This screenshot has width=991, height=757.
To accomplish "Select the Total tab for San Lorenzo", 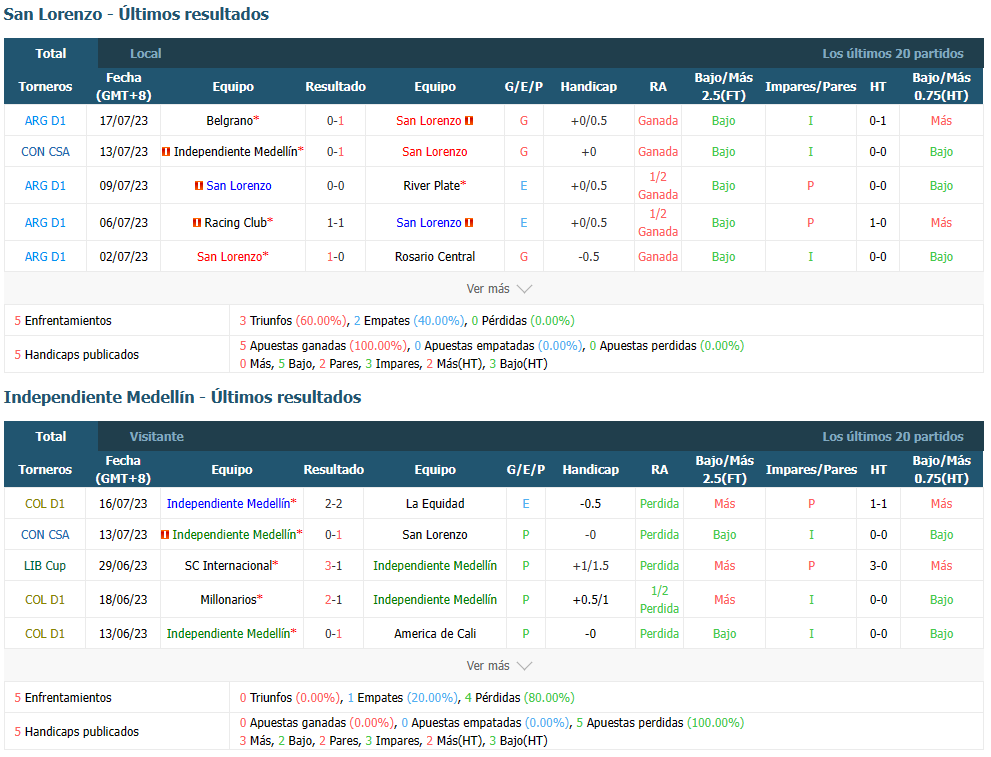I will [51, 54].
